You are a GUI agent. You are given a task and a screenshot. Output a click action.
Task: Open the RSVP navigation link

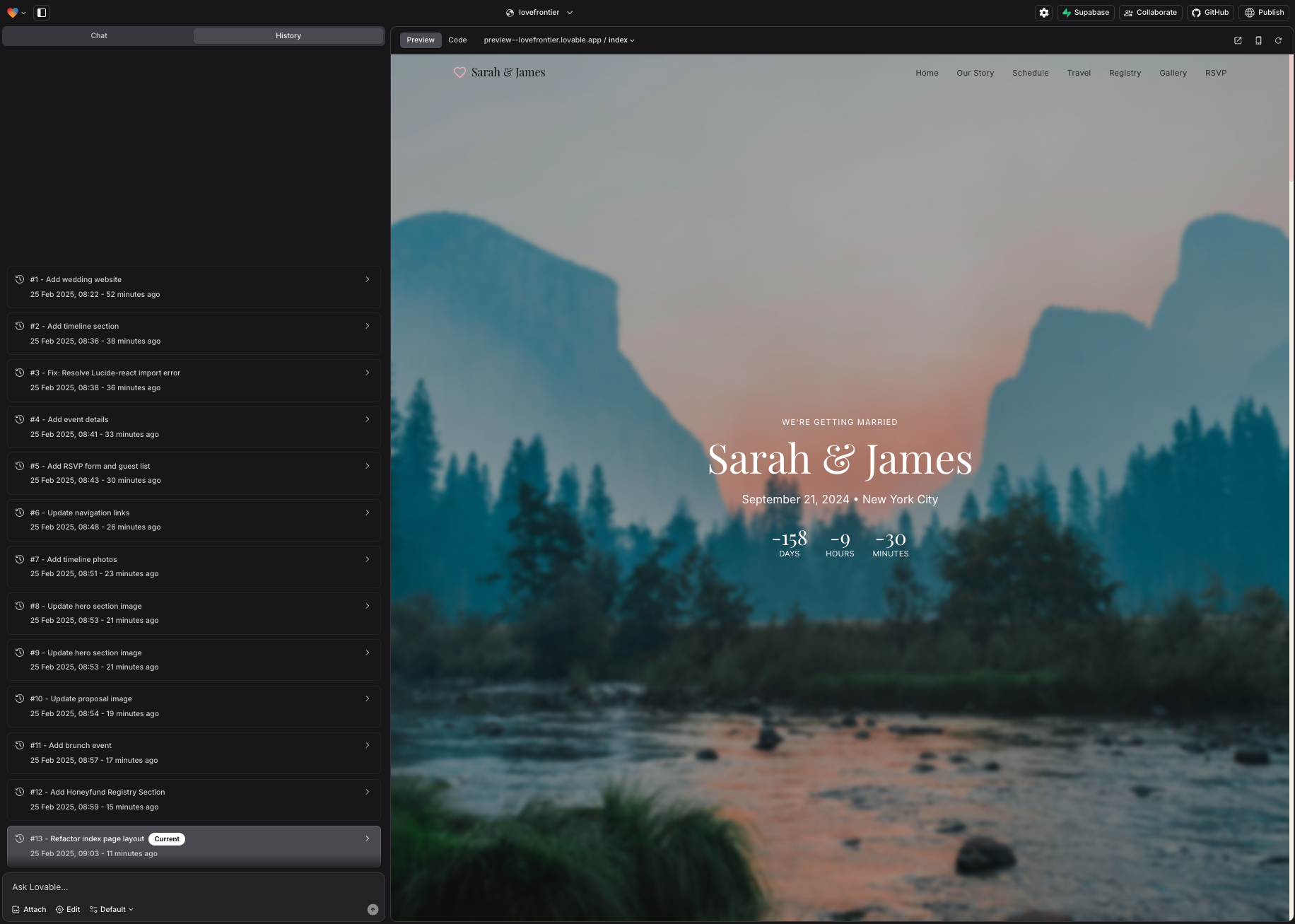tap(1216, 73)
